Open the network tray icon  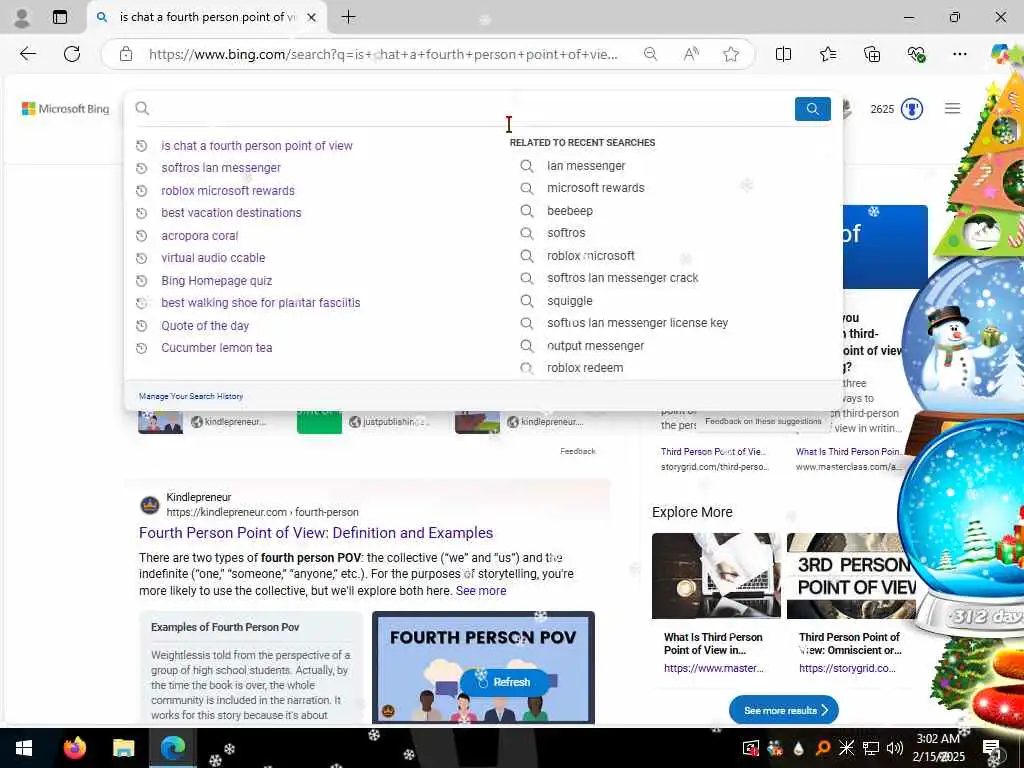coord(871,748)
